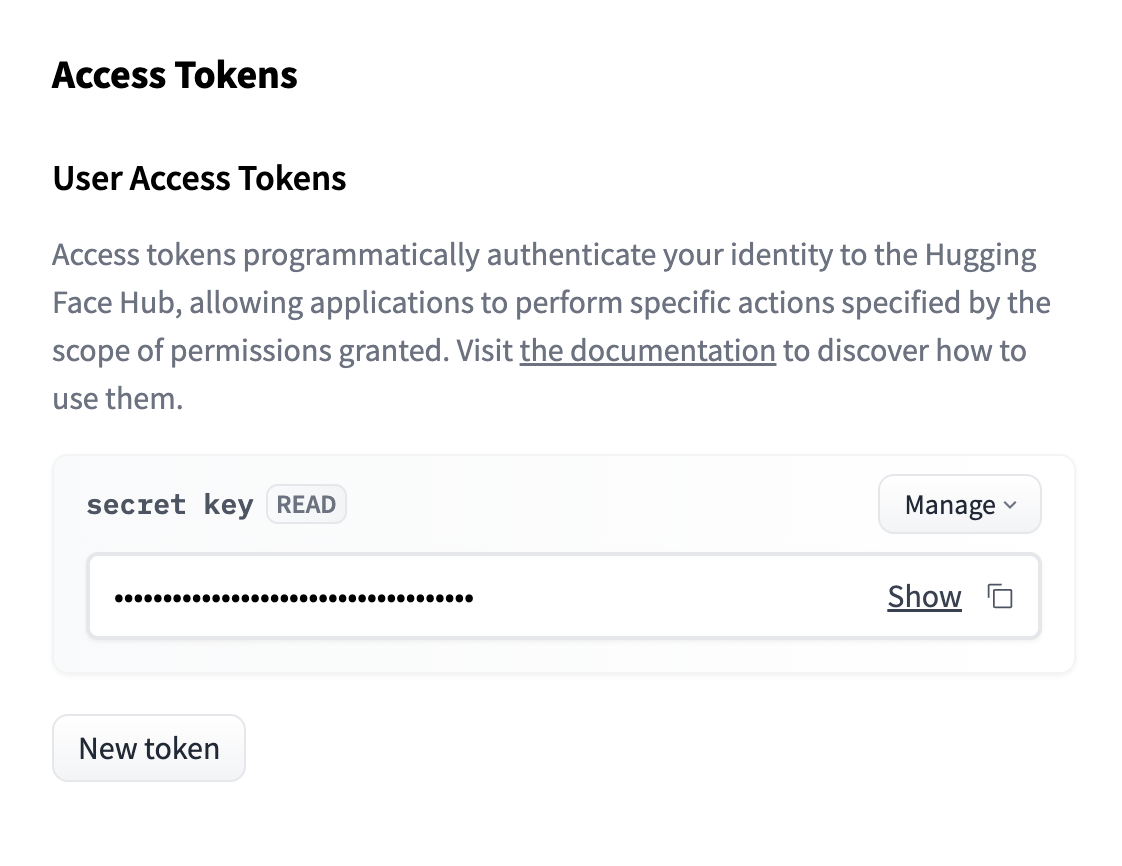Click the Access Tokens page heading
The image size is (1122, 866).
(175, 75)
